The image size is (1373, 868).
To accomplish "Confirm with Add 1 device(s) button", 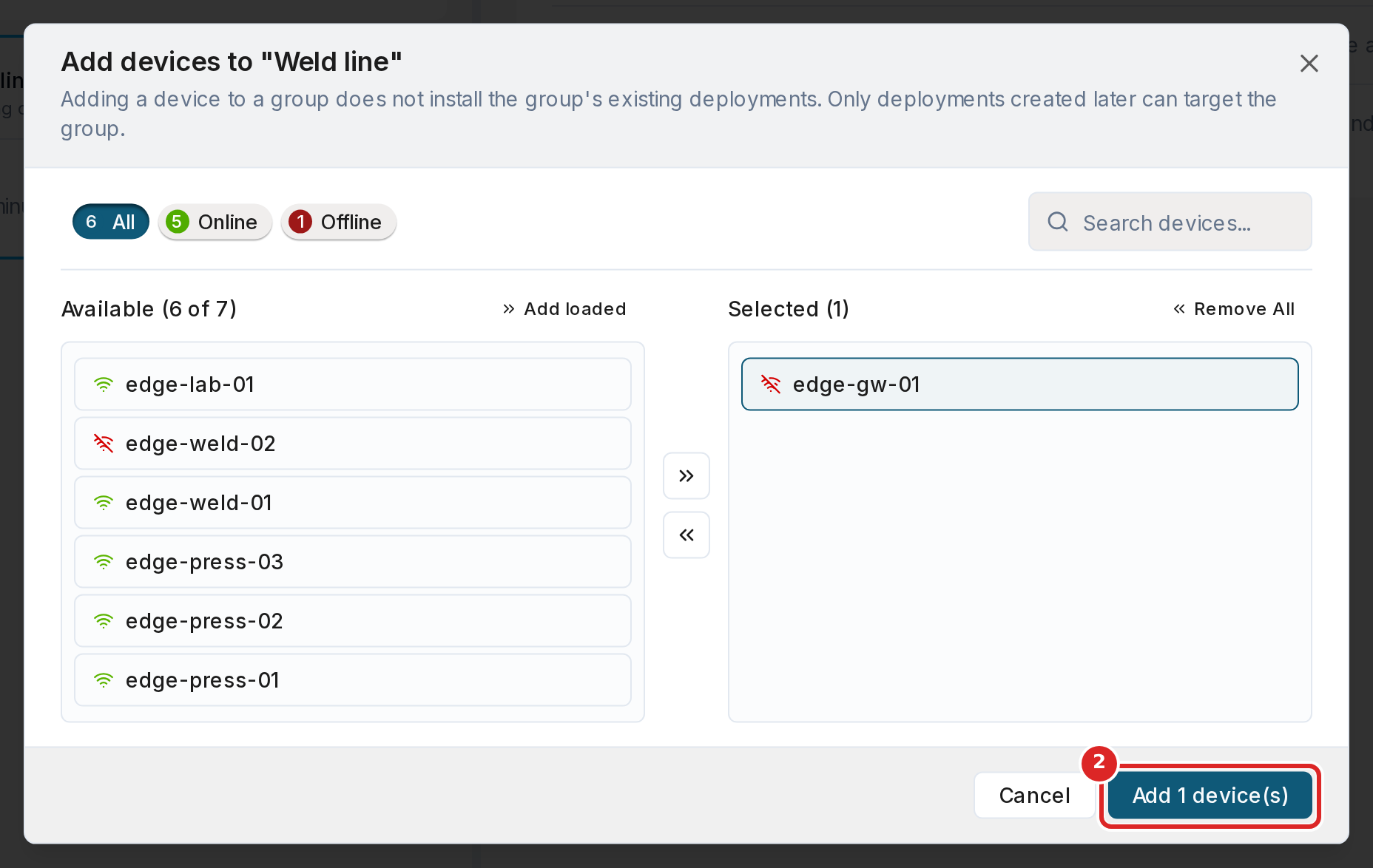I will point(1210,796).
